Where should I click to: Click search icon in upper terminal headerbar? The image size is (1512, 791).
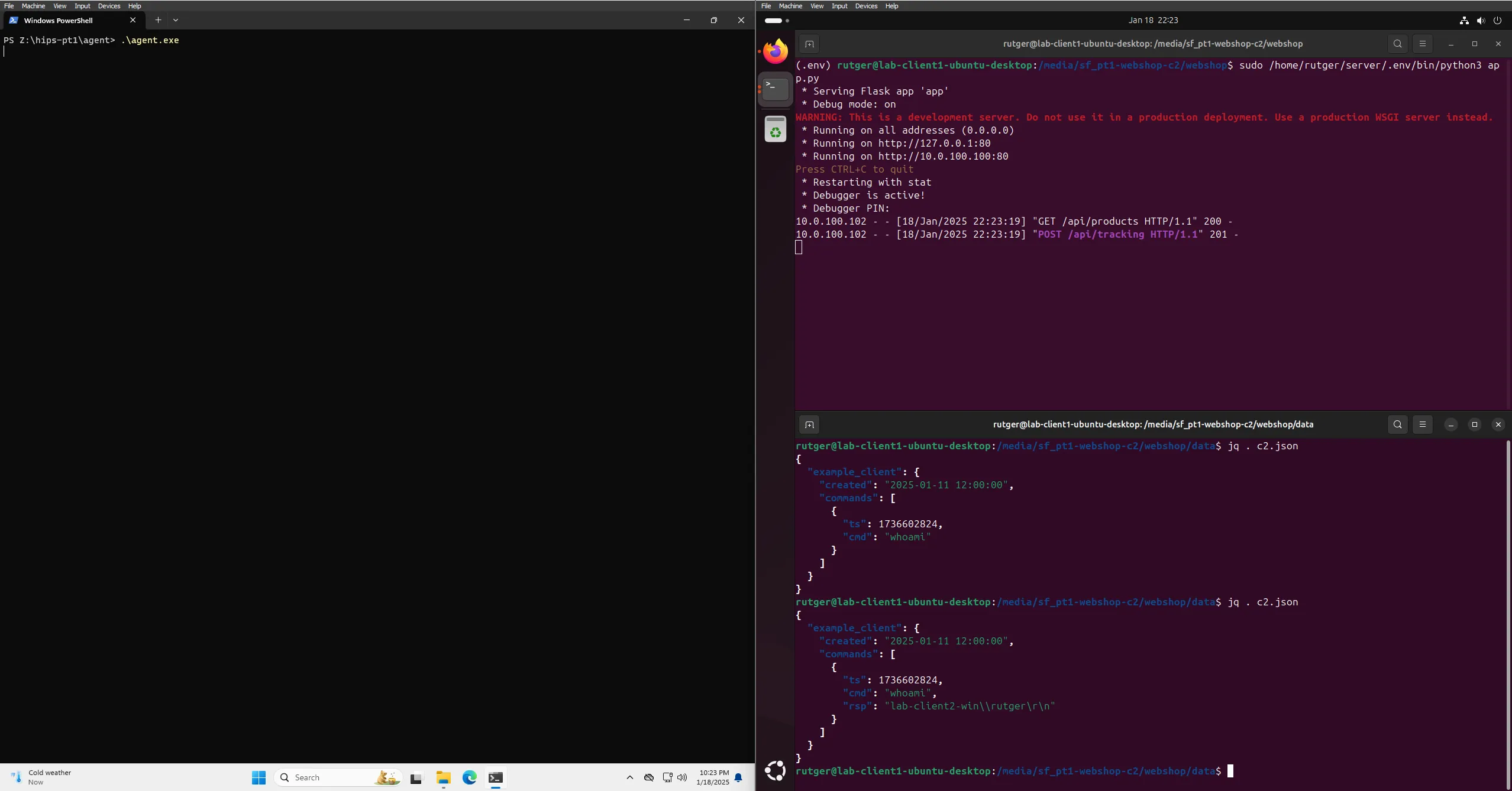point(1397,44)
